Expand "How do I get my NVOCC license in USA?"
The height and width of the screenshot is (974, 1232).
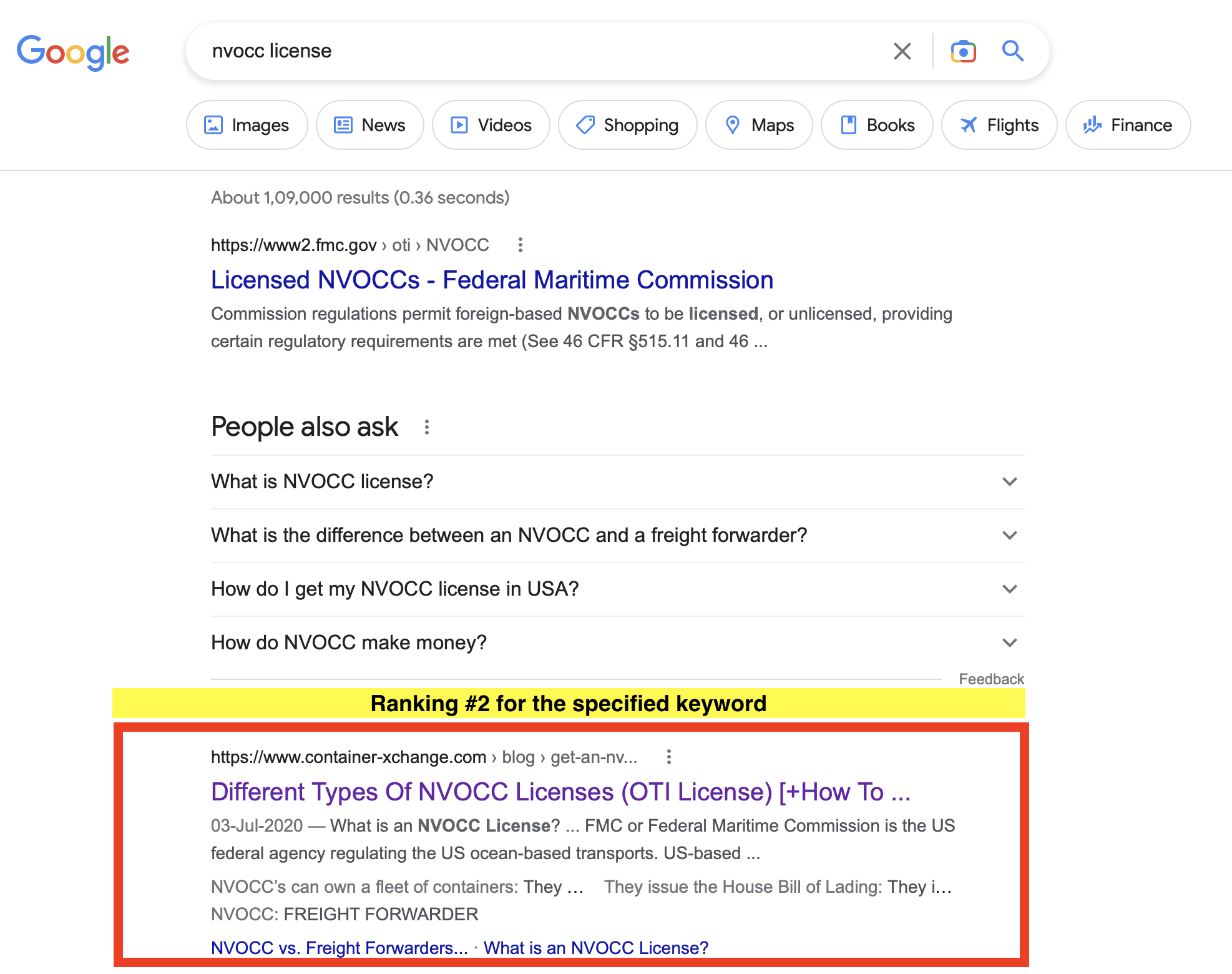pos(1009,589)
